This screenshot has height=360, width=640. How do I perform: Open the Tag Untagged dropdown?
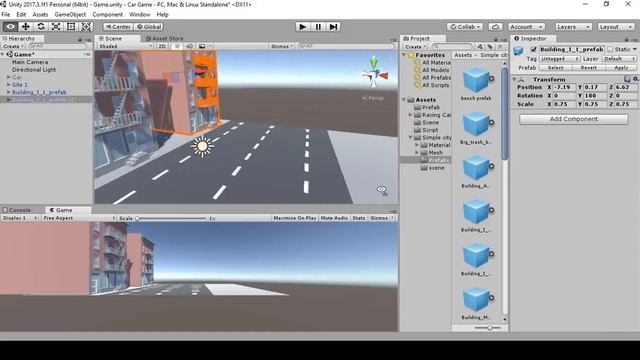(559, 59)
